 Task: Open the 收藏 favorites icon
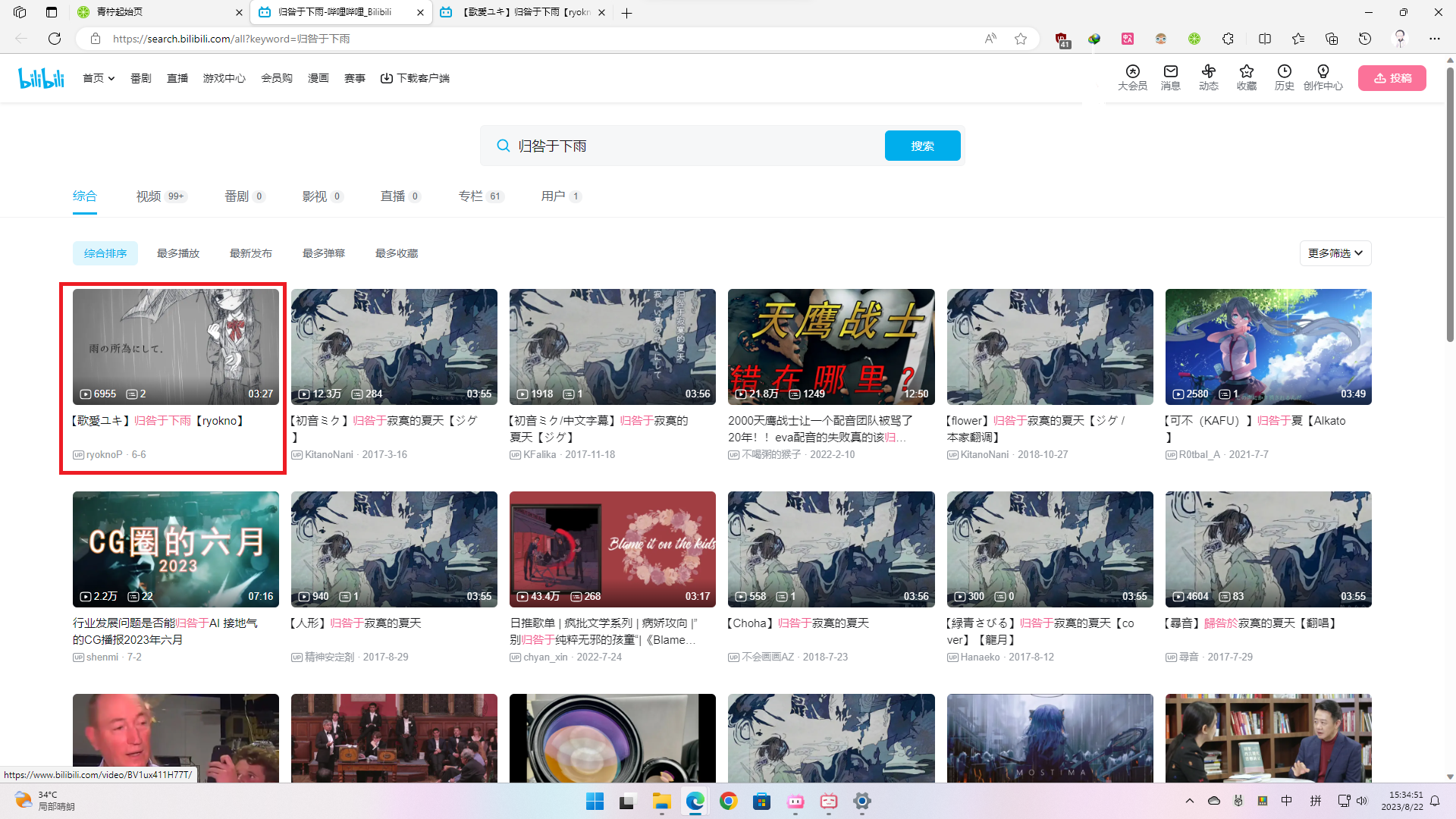1246,77
